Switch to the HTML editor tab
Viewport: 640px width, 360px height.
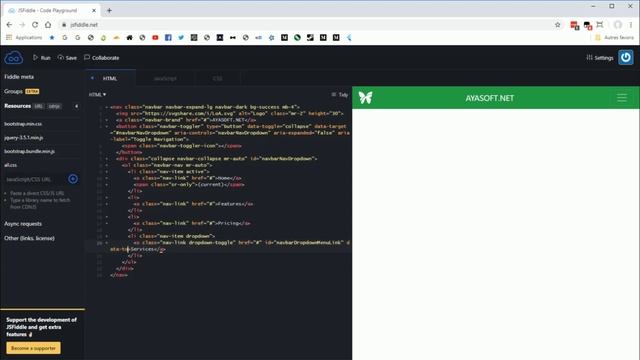[x=110, y=78]
